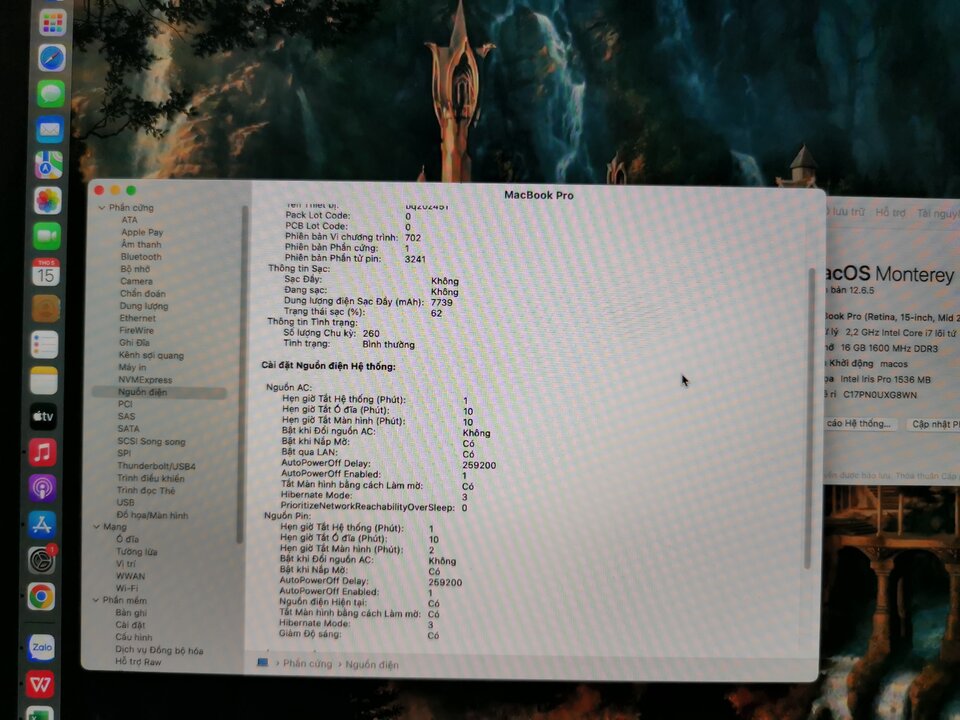
Task: Open the Mail app icon
Action: click(x=50, y=129)
